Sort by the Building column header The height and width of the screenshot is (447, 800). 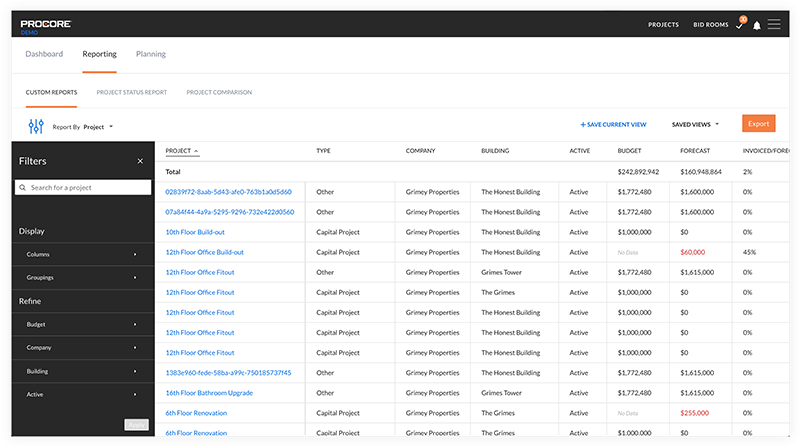point(495,151)
